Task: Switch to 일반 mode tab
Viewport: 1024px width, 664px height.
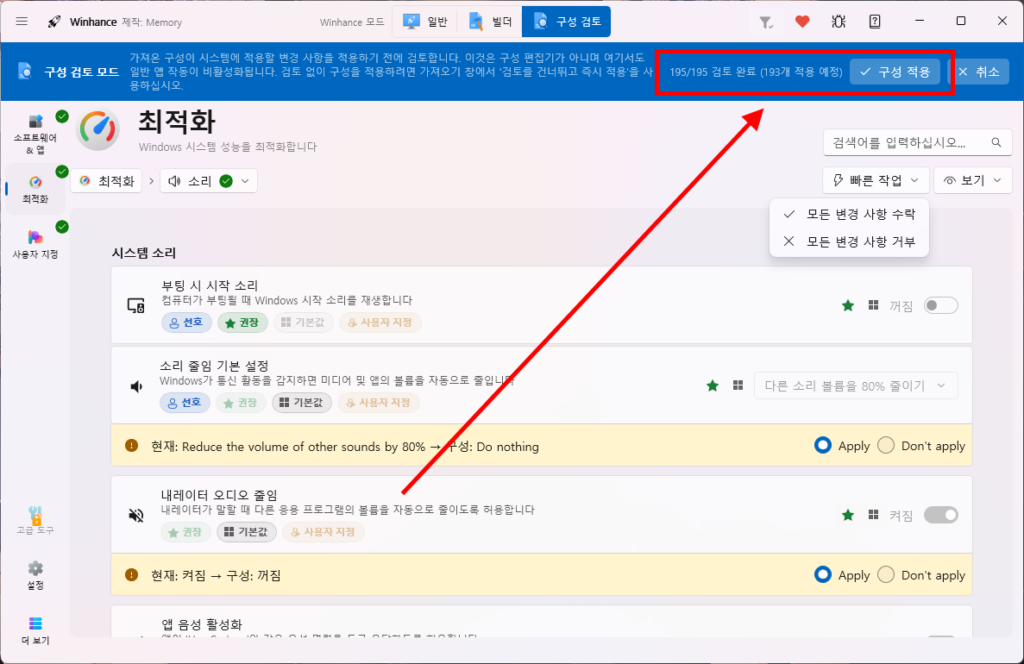Action: coord(425,22)
